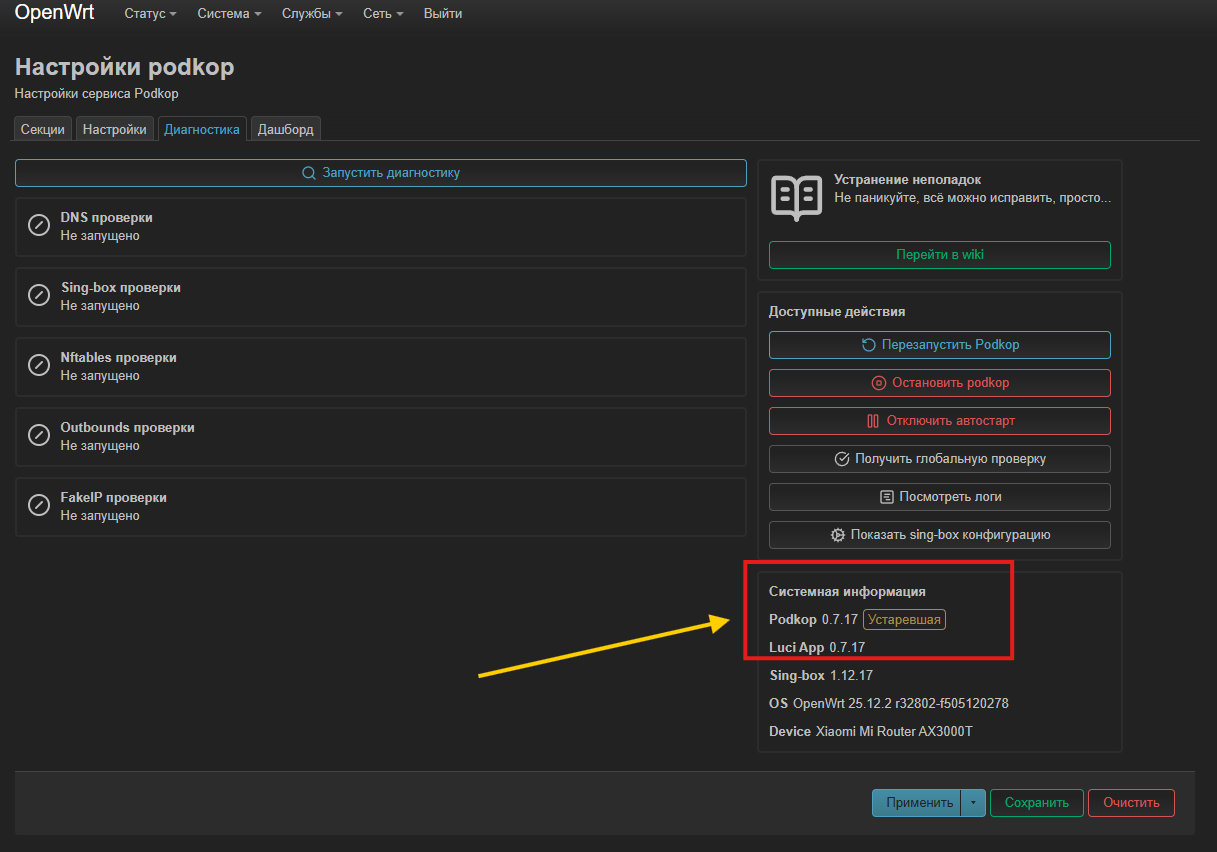Click the magnifier icon in Запустить диагностику
1217x852 pixels.
tap(309, 173)
